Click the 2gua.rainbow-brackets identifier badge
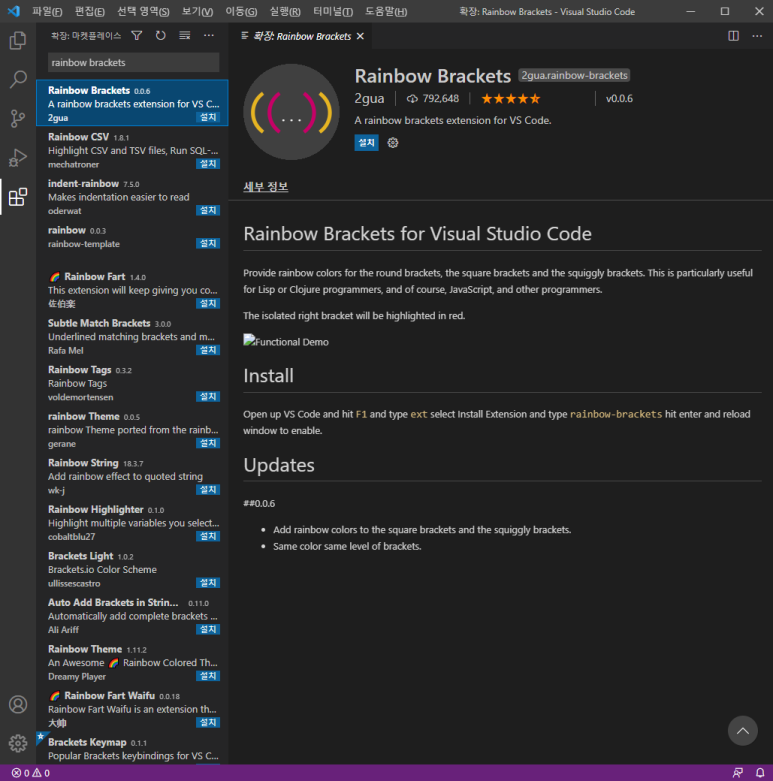Screen dimensions: 773x781 pyautogui.click(x=574, y=75)
